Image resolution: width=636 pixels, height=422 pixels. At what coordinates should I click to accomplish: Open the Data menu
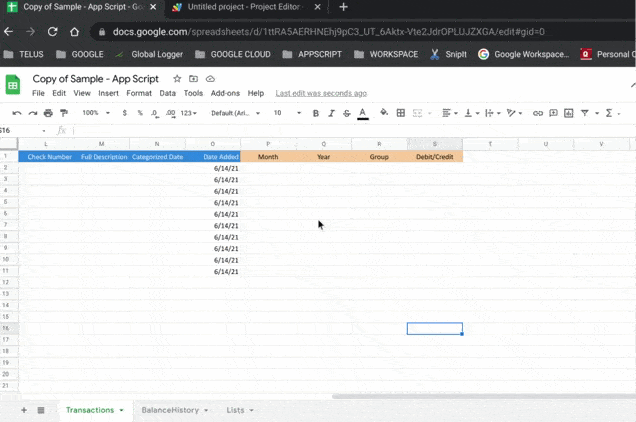point(168,93)
